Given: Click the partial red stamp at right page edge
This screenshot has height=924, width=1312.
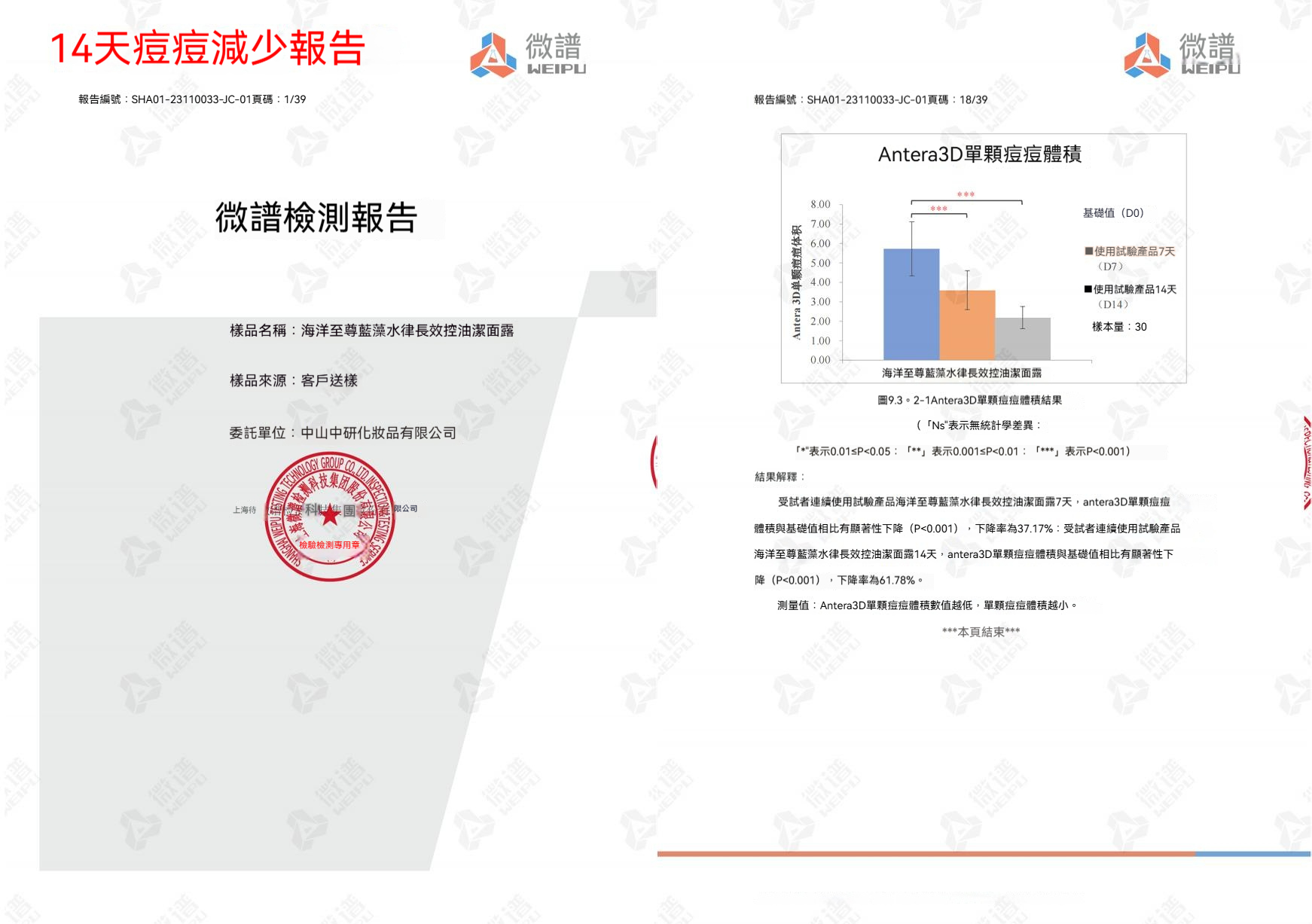Looking at the screenshot, I should (1306, 463).
